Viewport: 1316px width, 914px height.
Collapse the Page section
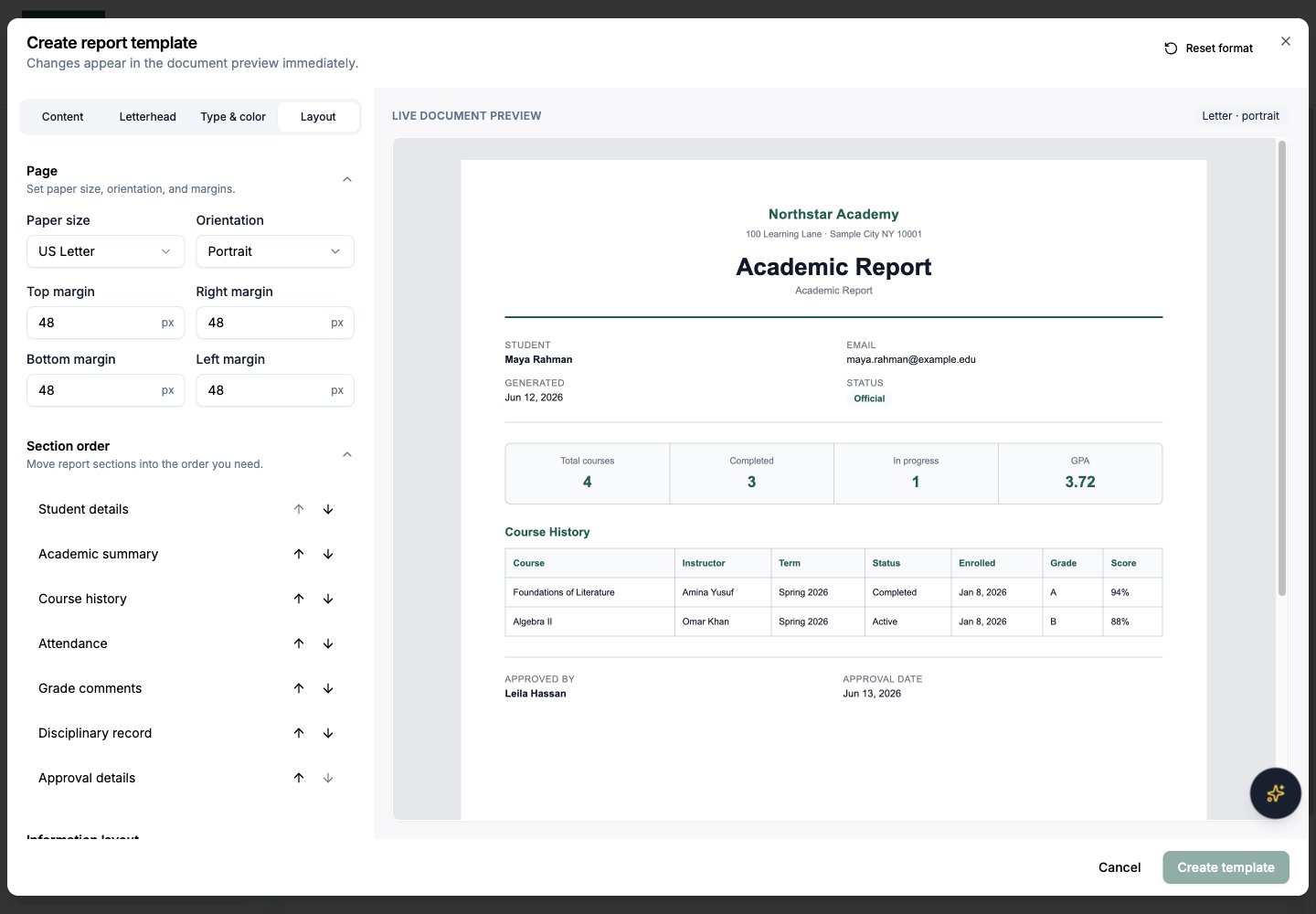point(347,179)
